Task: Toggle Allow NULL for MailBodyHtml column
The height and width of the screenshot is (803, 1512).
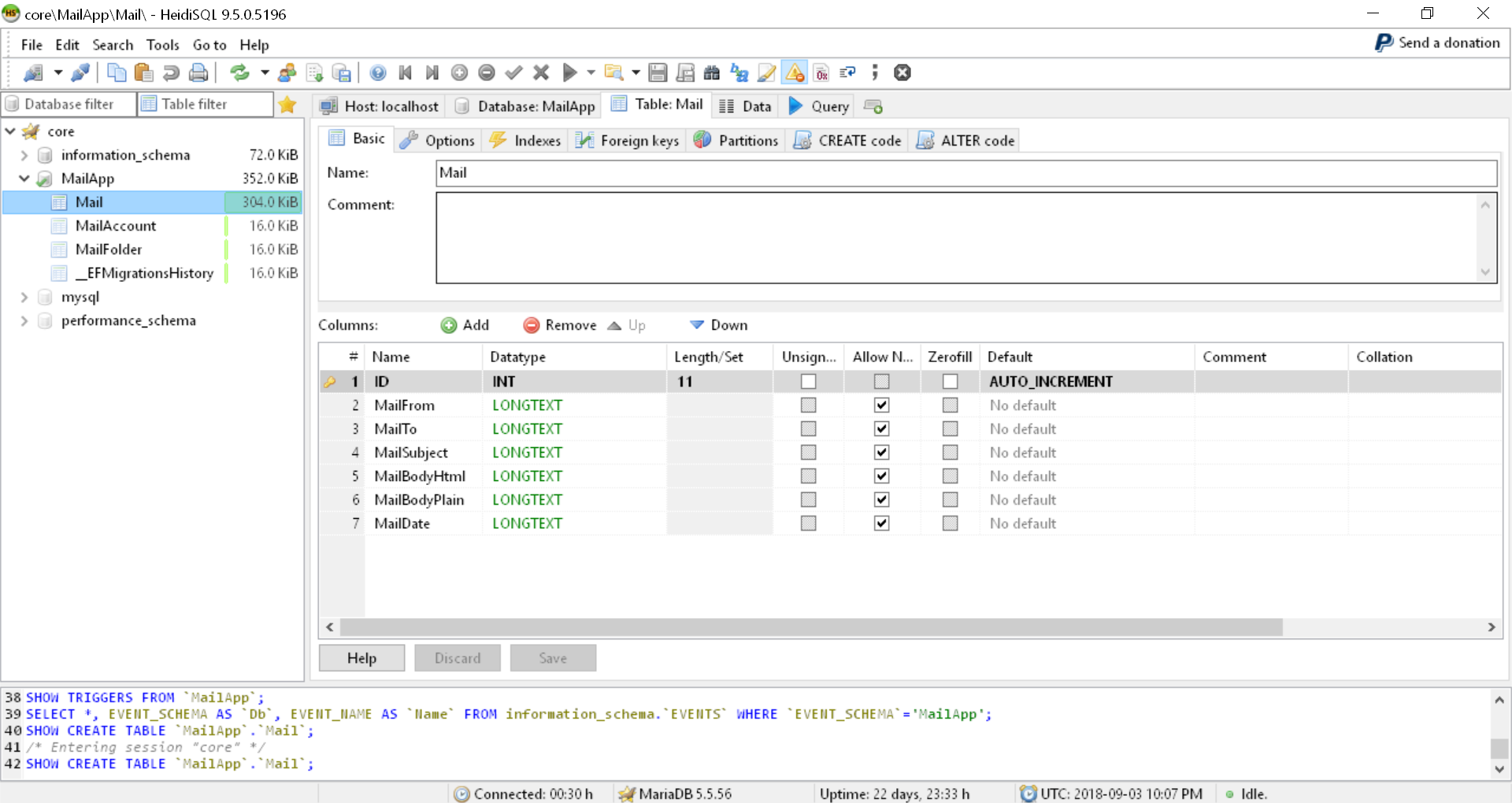Action: click(881, 476)
